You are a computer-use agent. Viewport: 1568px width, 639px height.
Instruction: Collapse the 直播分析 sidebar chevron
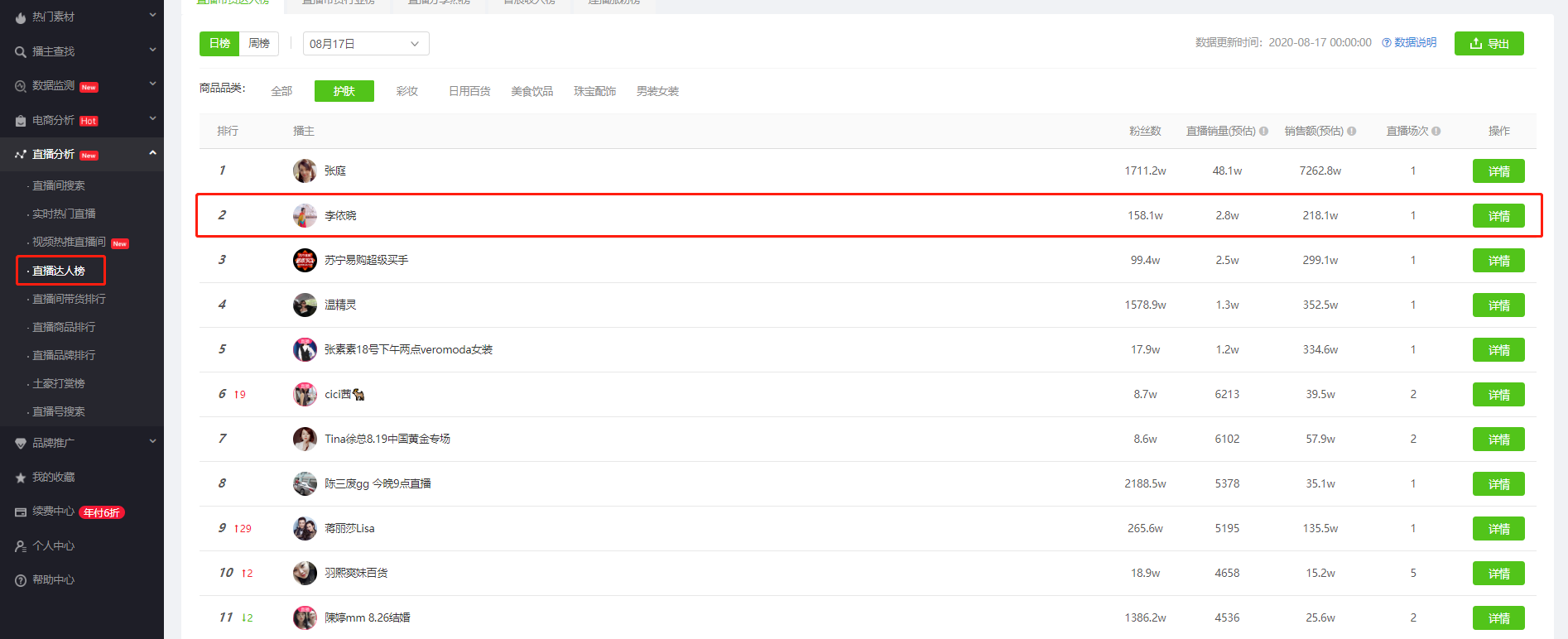click(x=152, y=153)
